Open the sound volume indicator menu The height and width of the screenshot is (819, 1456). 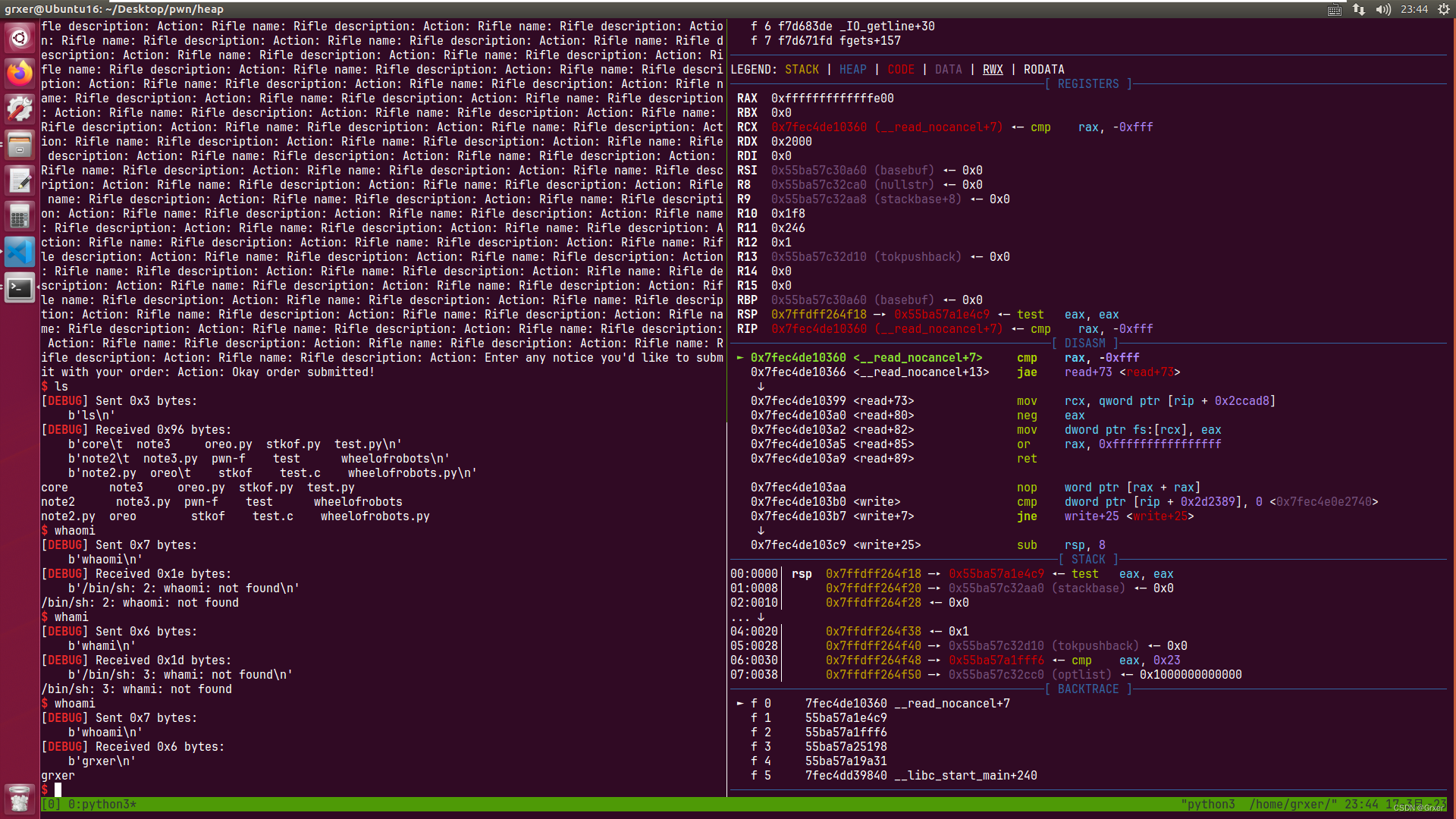tap(1383, 9)
